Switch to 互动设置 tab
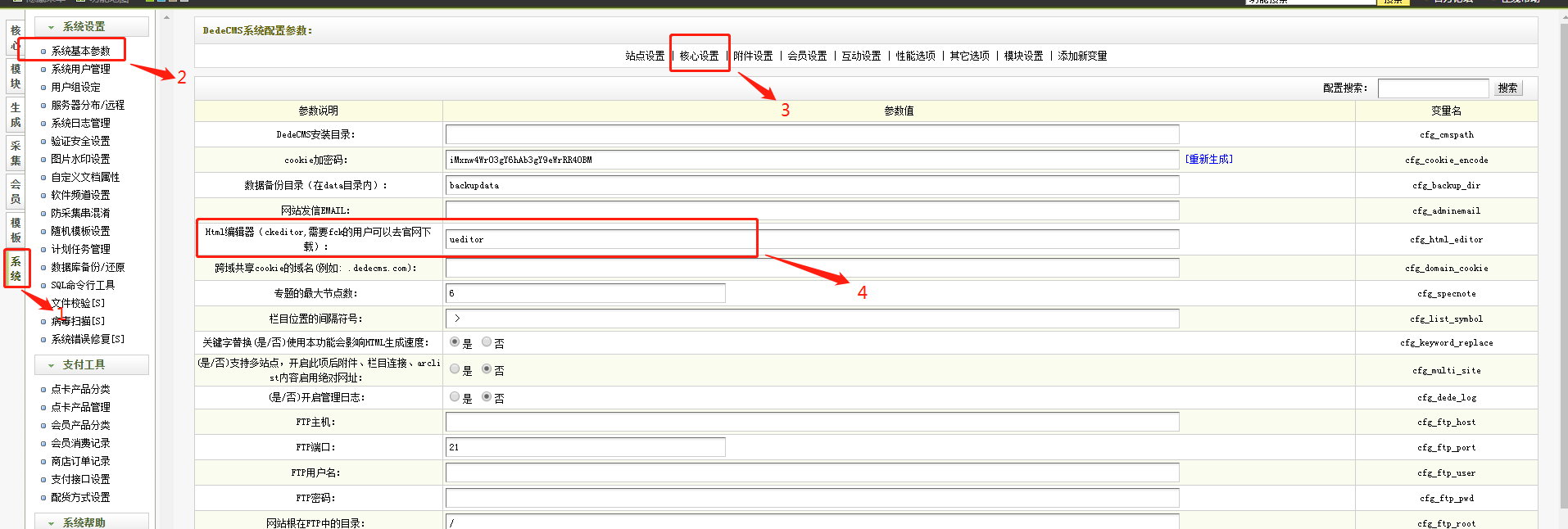The height and width of the screenshot is (529, 1568). click(861, 56)
